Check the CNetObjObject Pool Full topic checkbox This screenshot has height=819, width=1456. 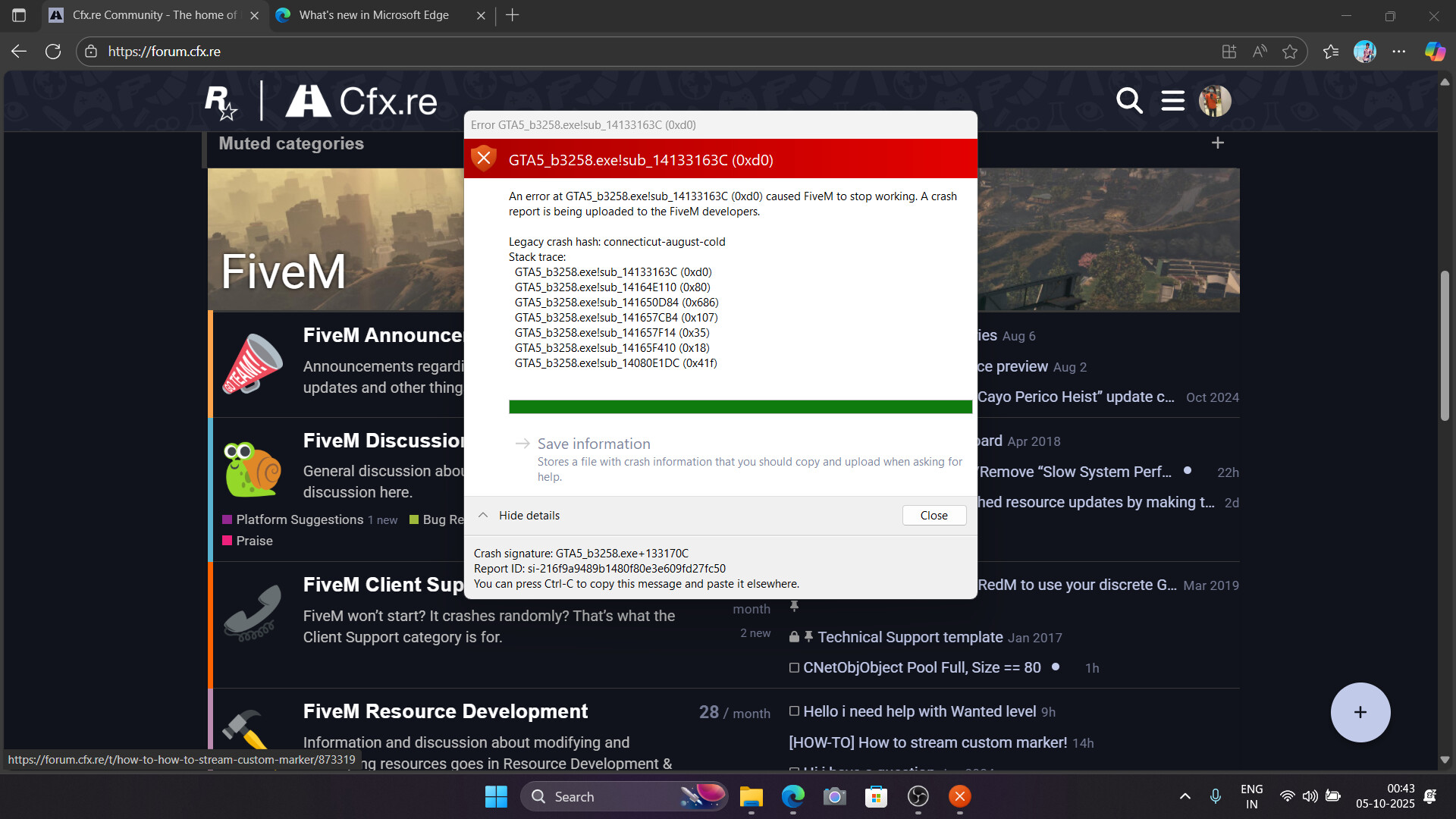pos(794,667)
